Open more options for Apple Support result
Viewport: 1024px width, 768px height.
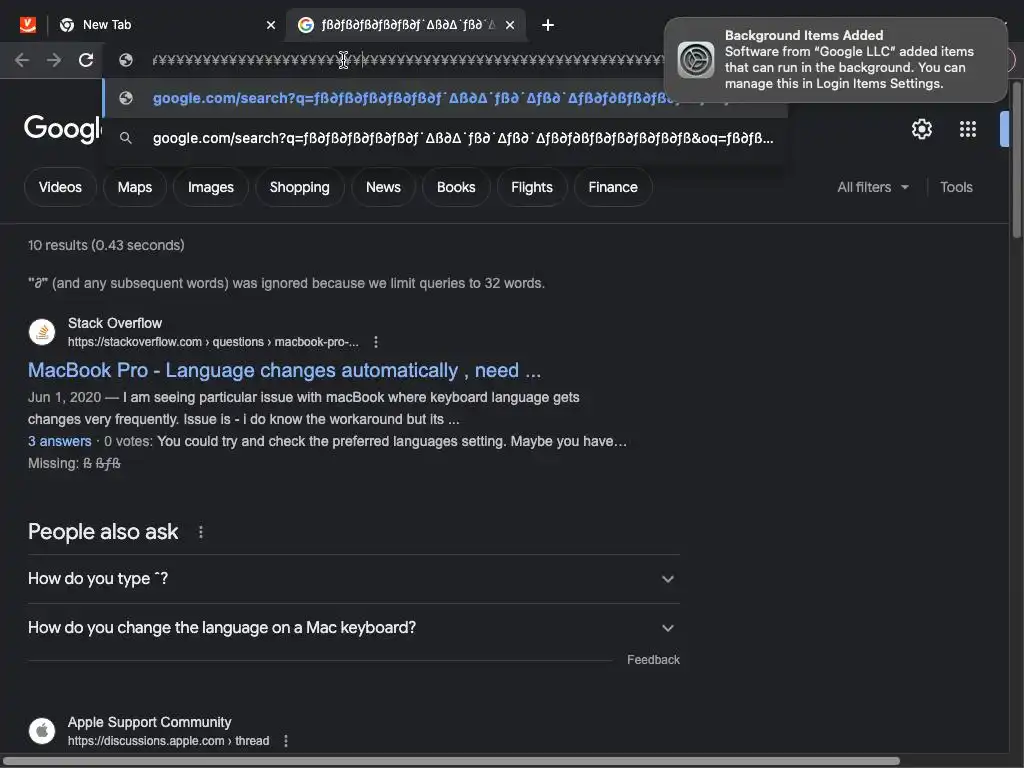tap(285, 741)
